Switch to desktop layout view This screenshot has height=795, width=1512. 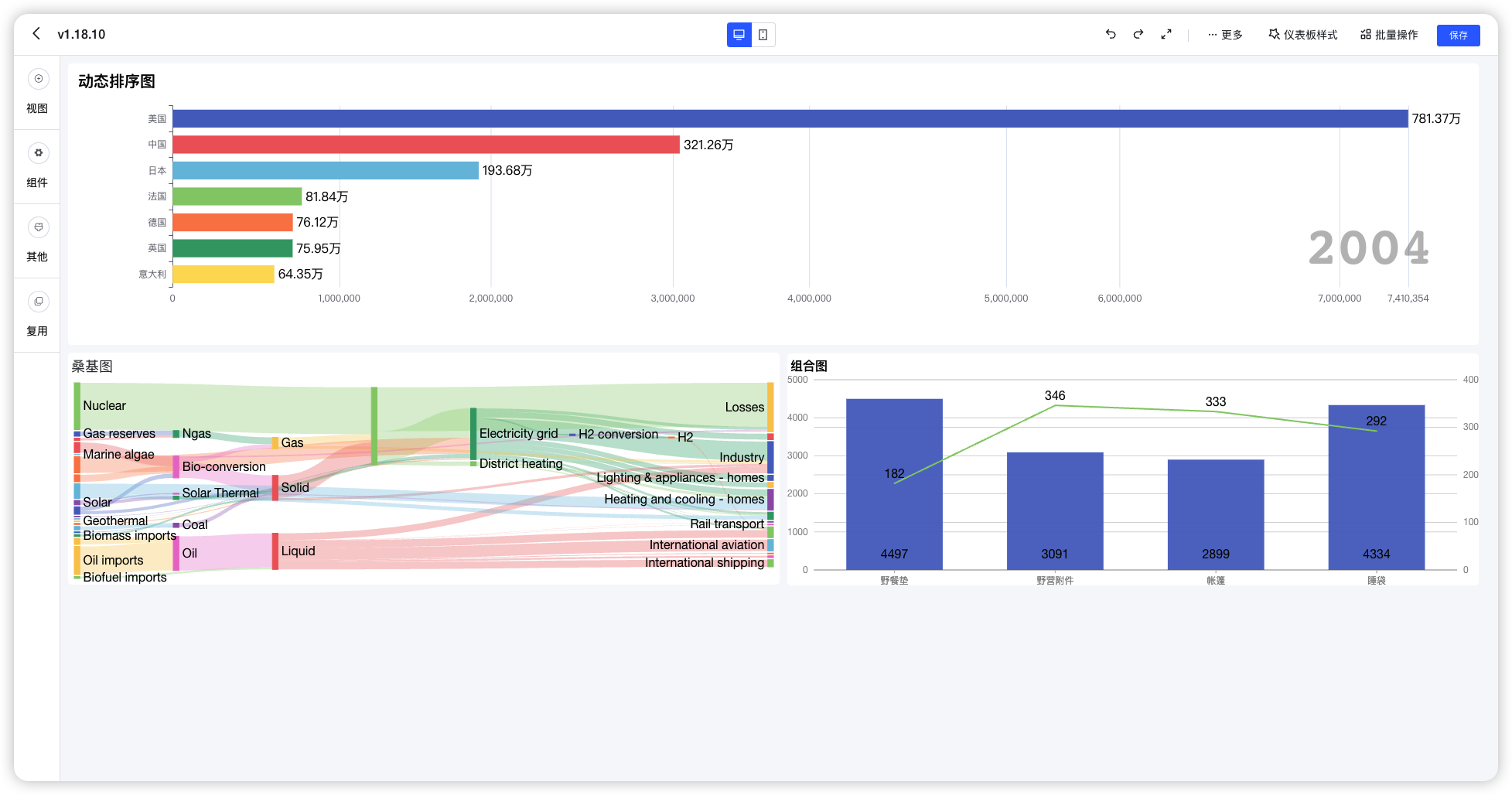[739, 35]
